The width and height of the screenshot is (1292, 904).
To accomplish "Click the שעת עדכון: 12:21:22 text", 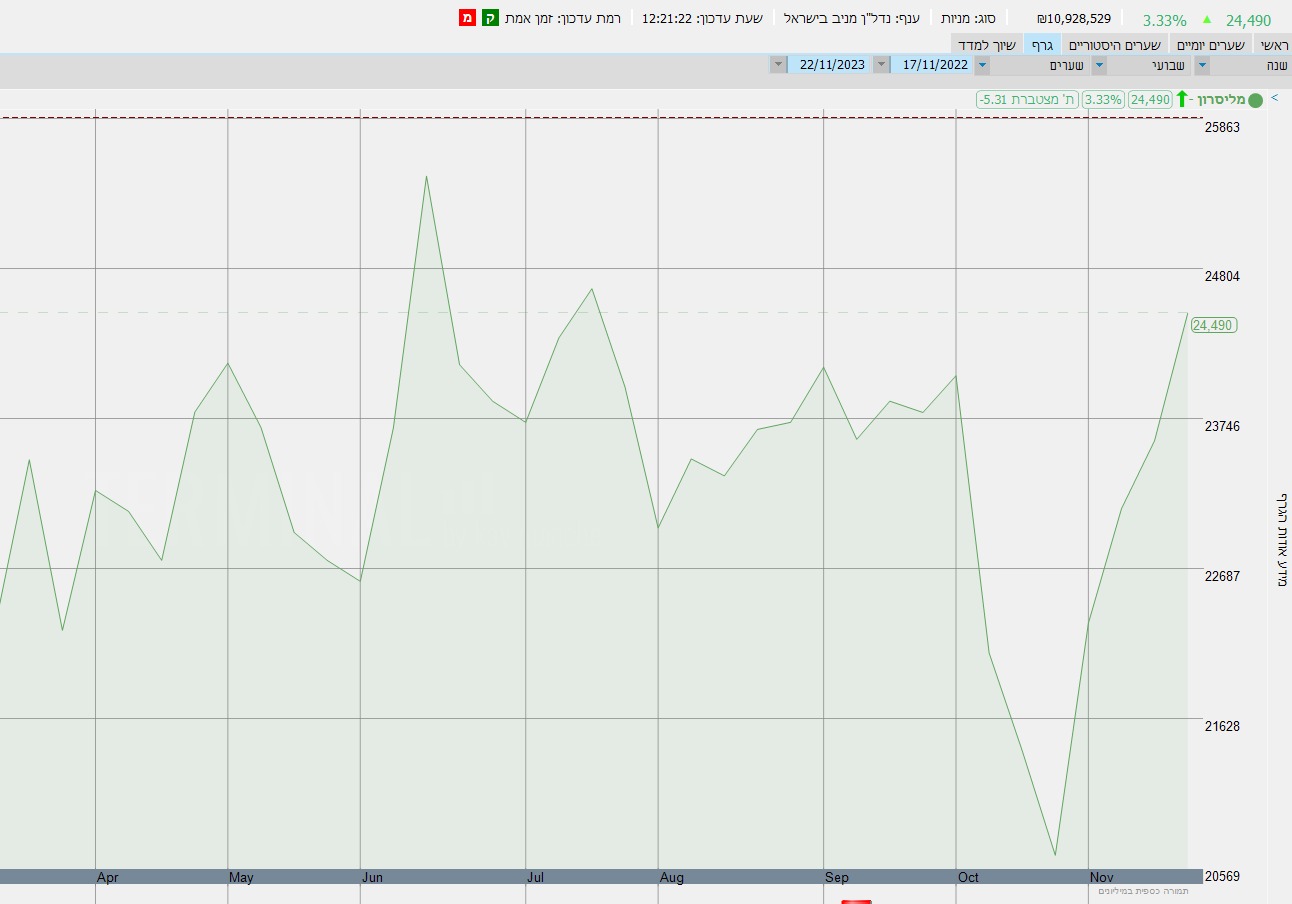I will click(703, 18).
